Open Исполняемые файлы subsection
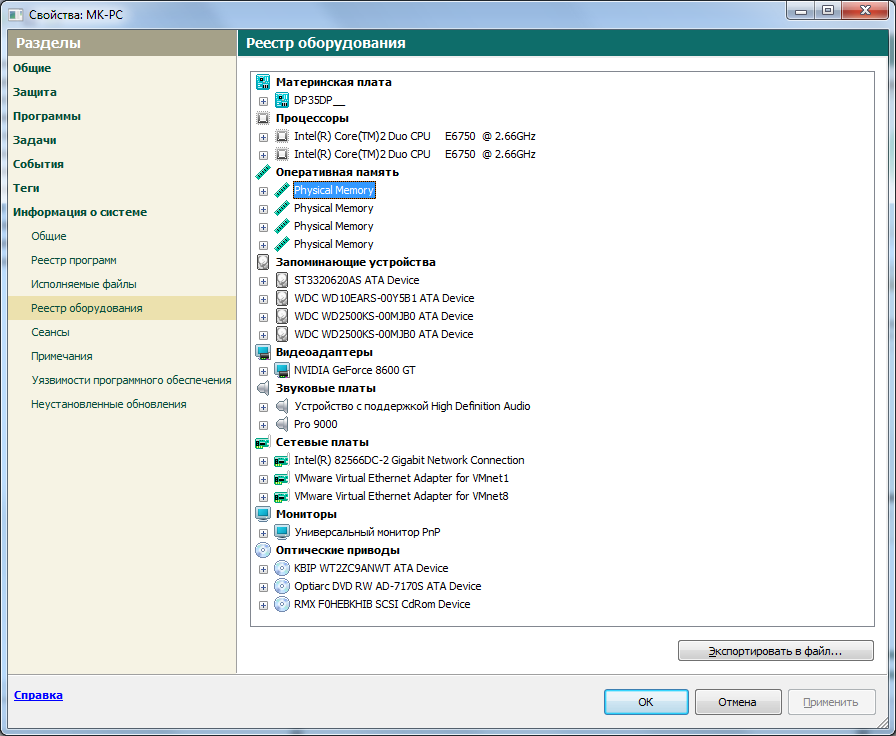Viewport: 896px width, 736px height. pyautogui.click(x=83, y=284)
